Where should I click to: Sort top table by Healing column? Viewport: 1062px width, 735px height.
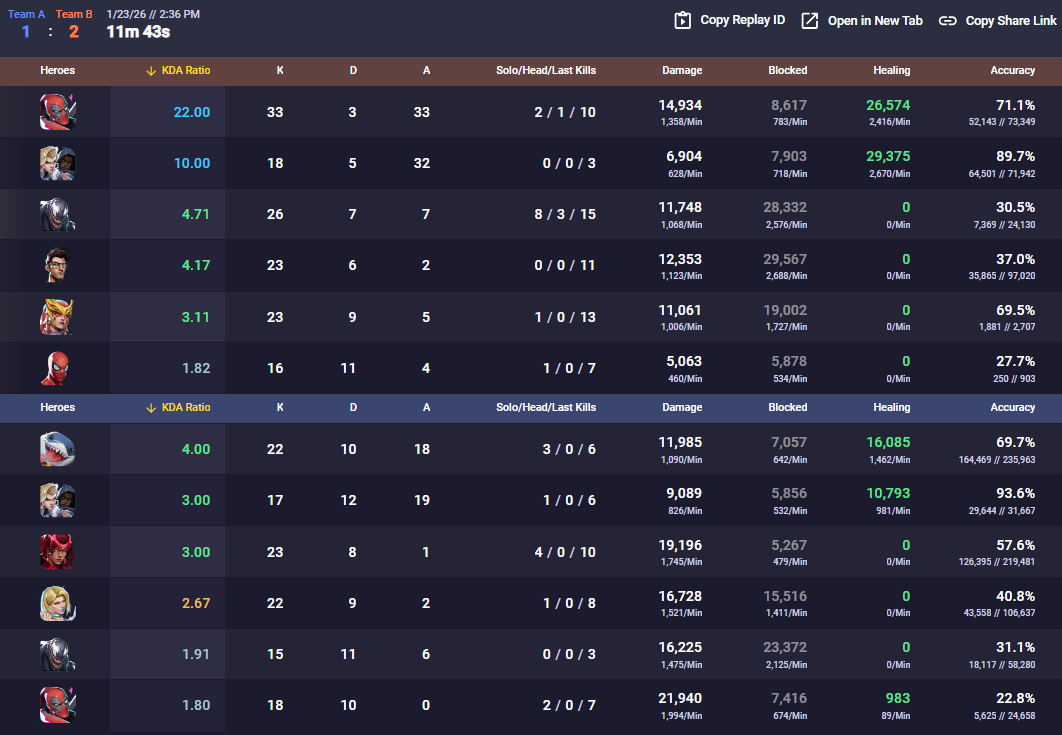(891, 70)
